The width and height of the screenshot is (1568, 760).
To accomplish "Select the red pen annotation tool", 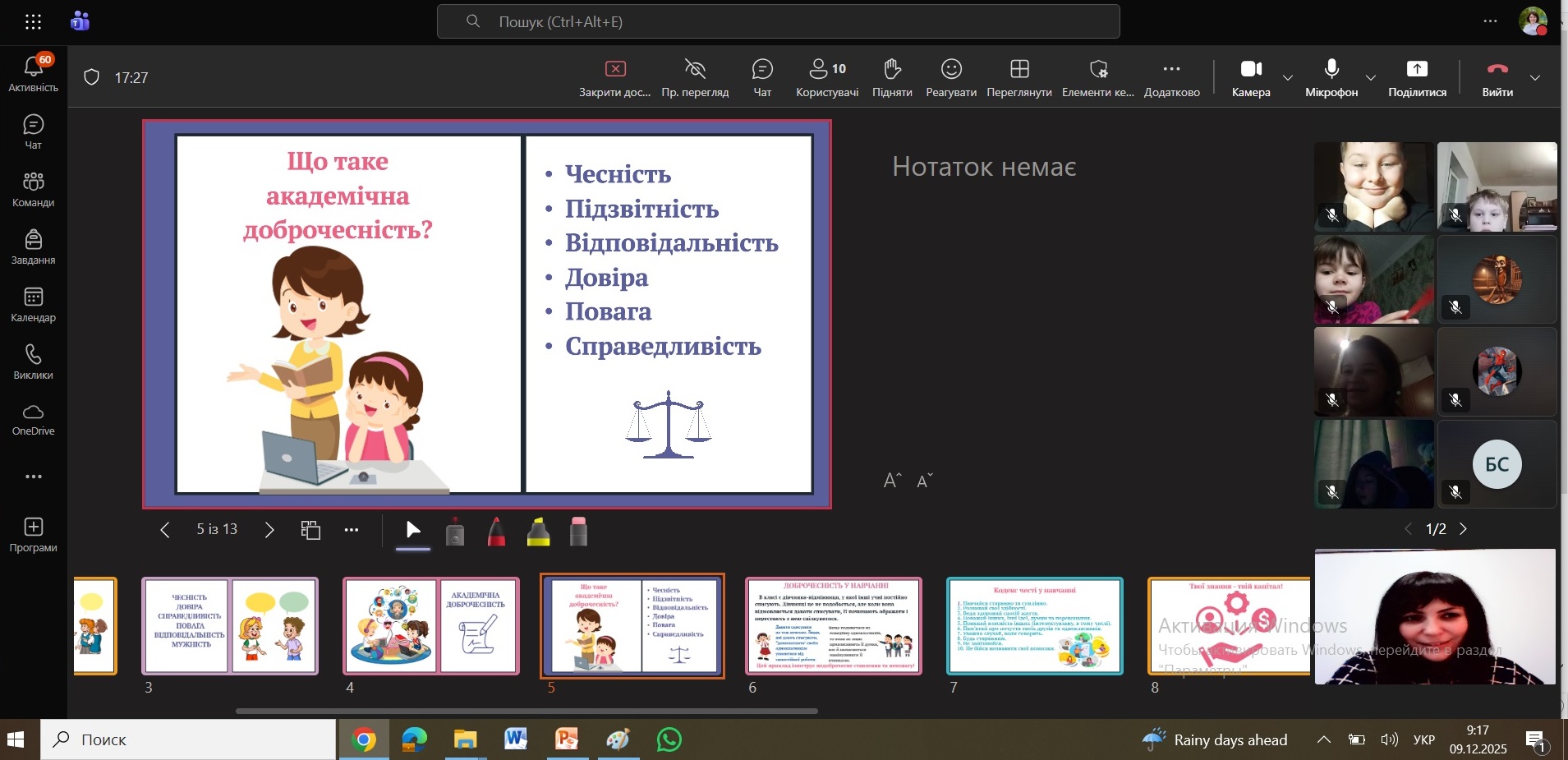I will tap(496, 532).
